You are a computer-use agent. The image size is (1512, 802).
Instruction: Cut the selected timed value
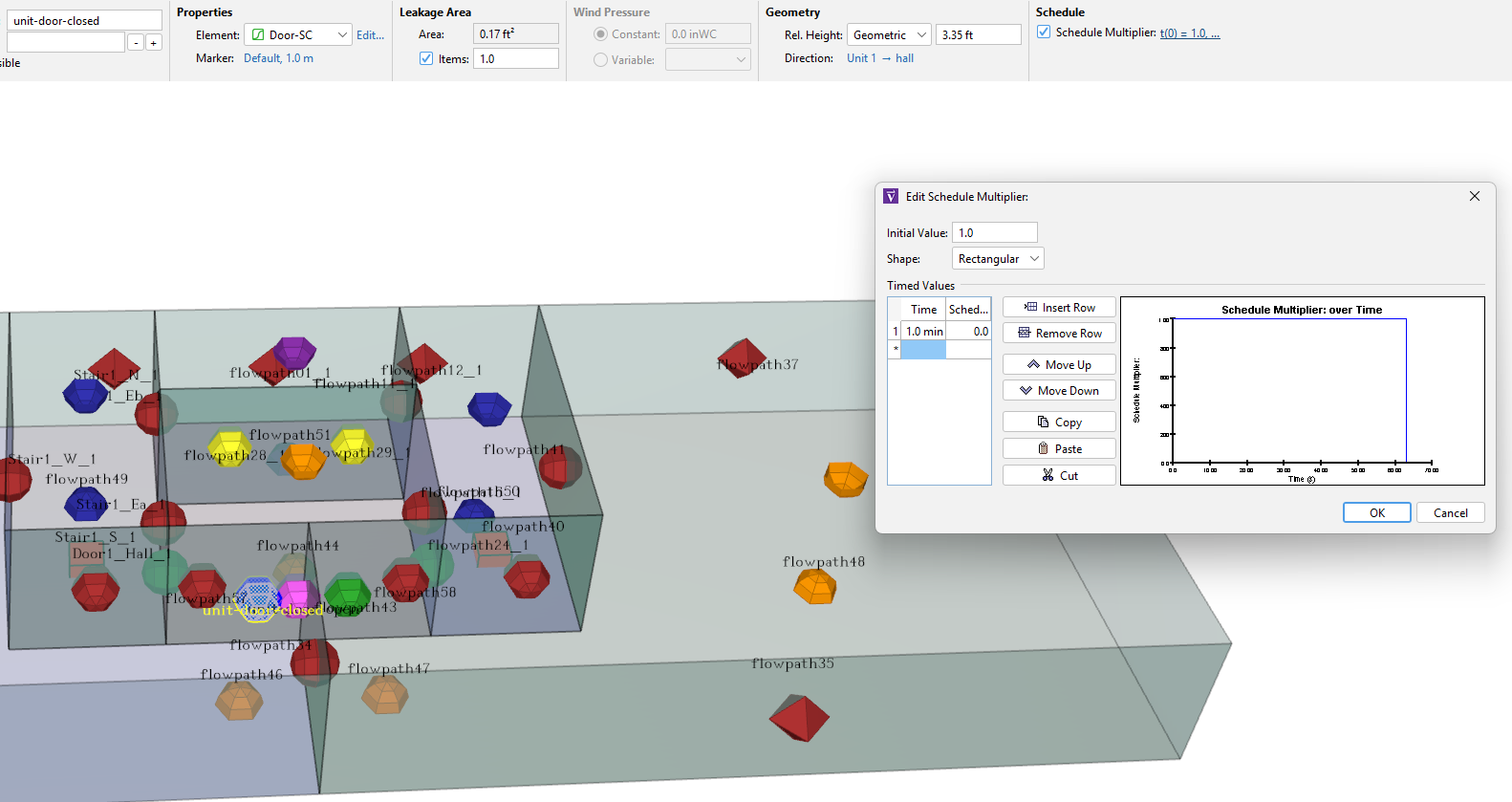click(x=1059, y=476)
